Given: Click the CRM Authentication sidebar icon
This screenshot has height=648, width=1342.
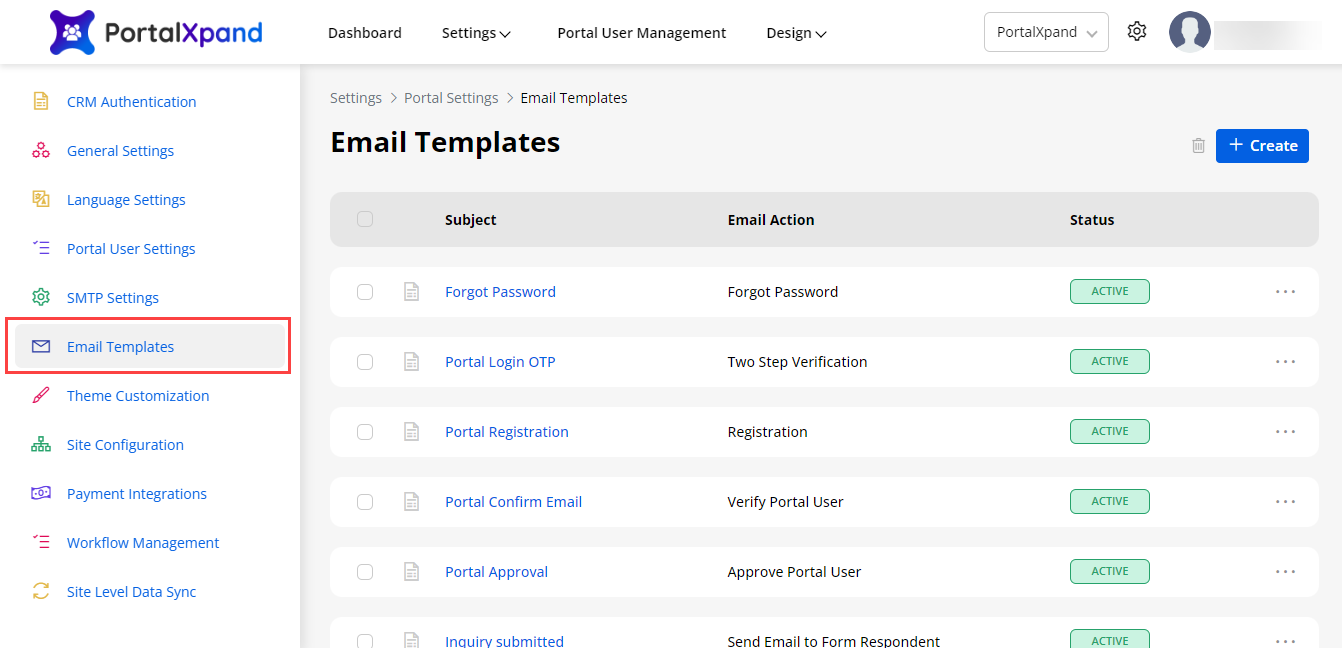Looking at the screenshot, I should [41, 102].
